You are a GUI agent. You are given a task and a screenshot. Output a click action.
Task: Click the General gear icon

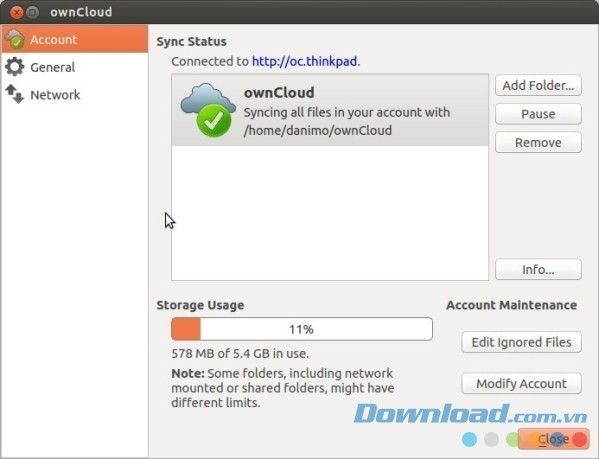[x=15, y=67]
